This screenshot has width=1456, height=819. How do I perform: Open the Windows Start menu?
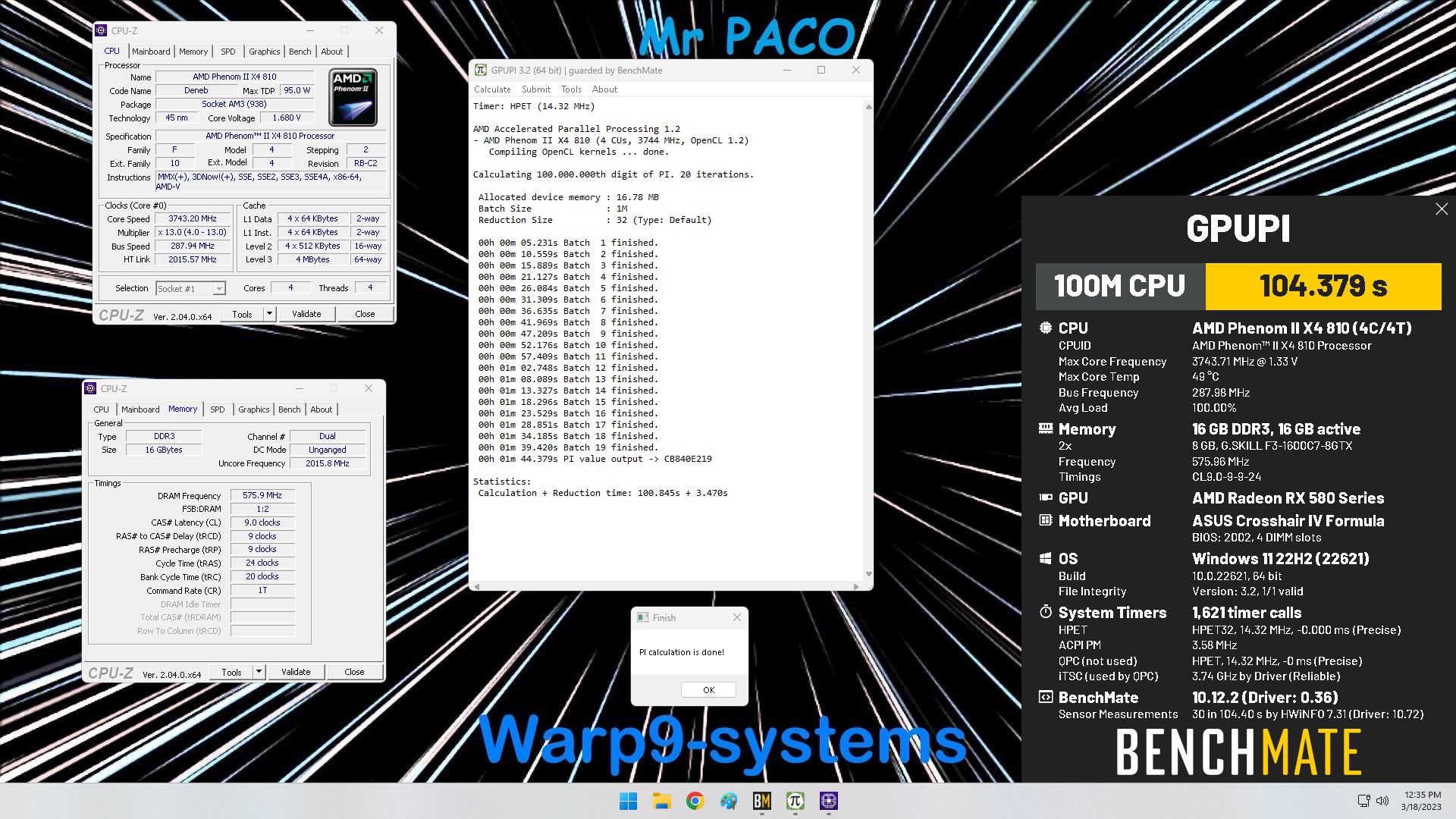(629, 801)
